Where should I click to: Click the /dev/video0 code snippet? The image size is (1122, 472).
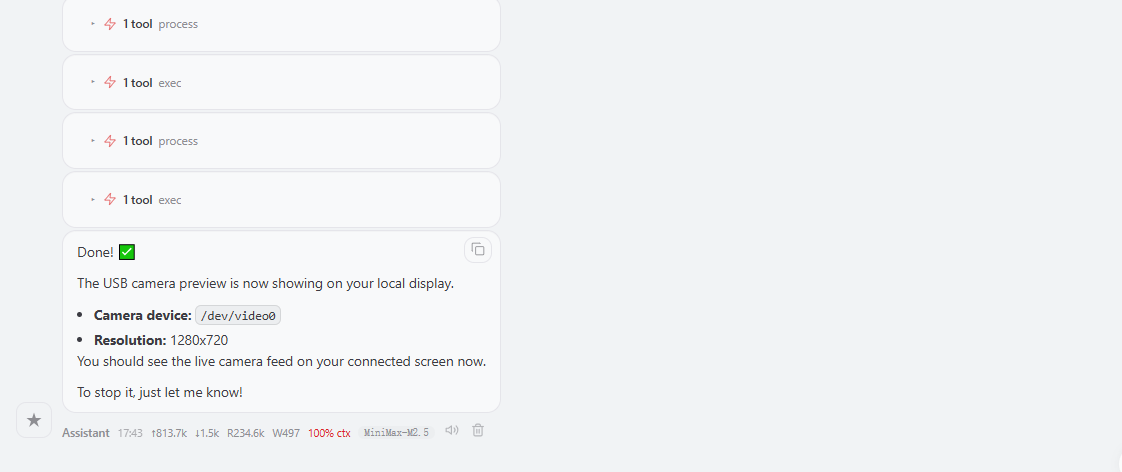coord(239,316)
